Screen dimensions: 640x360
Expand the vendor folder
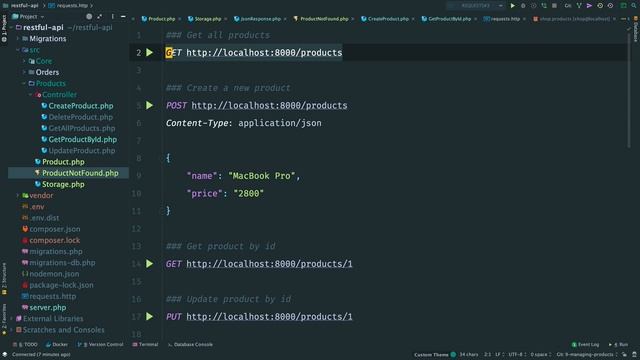(18, 196)
